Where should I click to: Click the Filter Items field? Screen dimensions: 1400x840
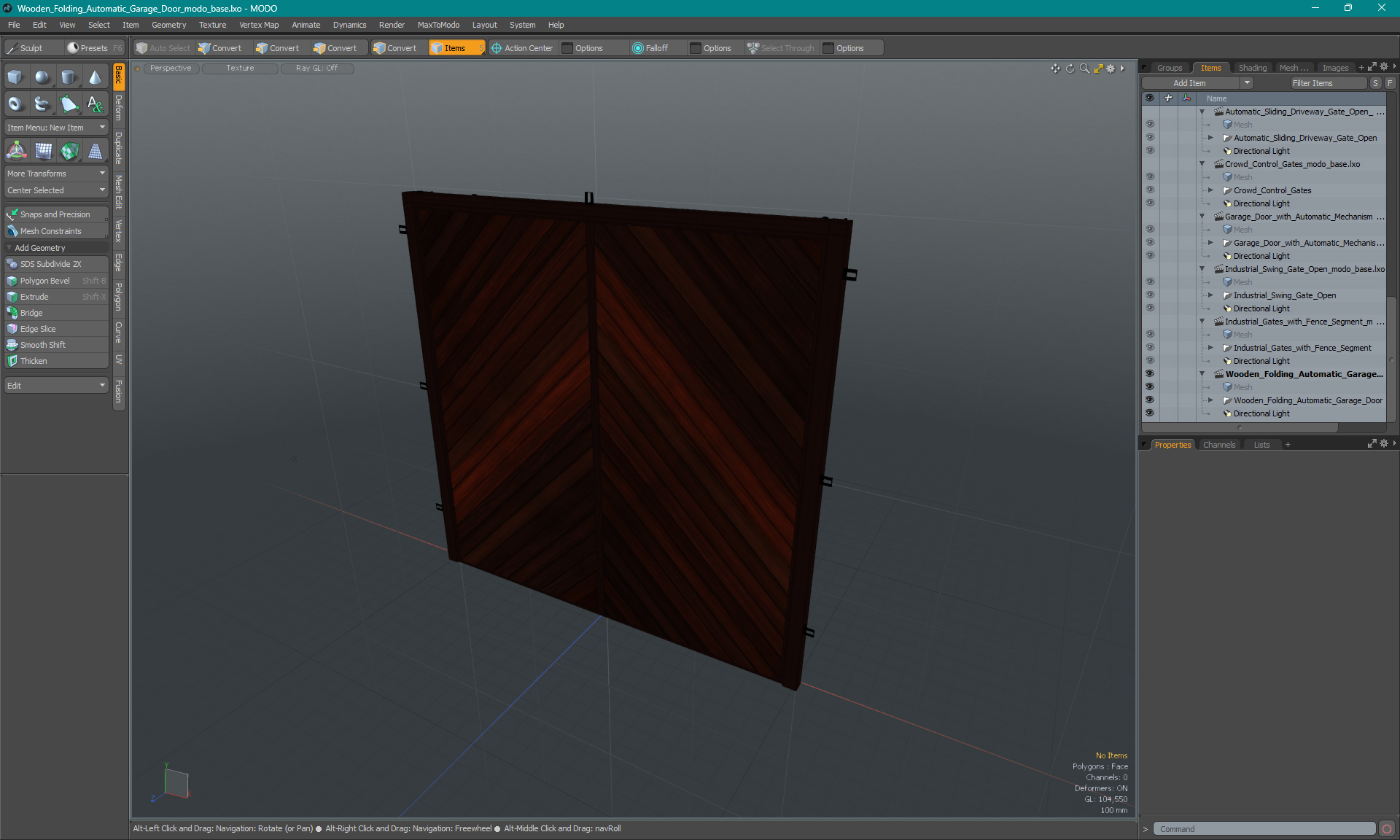point(1328,83)
